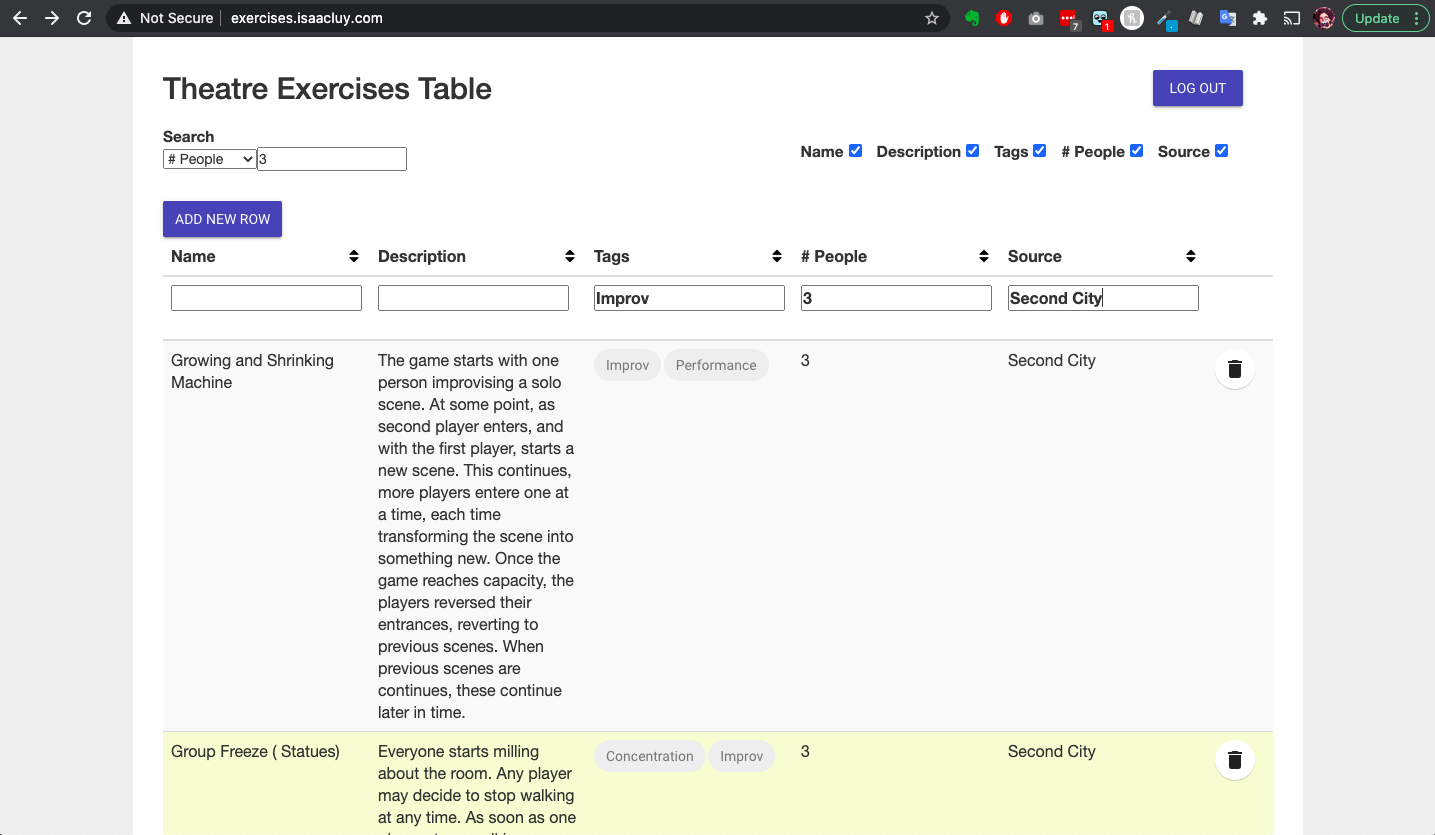
Task: Reload the page in browser
Action: (x=84, y=18)
